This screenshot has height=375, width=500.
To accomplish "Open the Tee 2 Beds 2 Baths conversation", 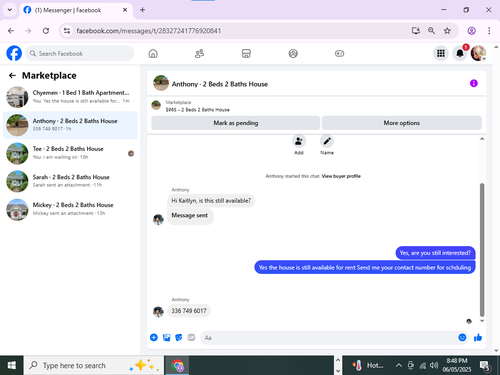I will pos(70,153).
